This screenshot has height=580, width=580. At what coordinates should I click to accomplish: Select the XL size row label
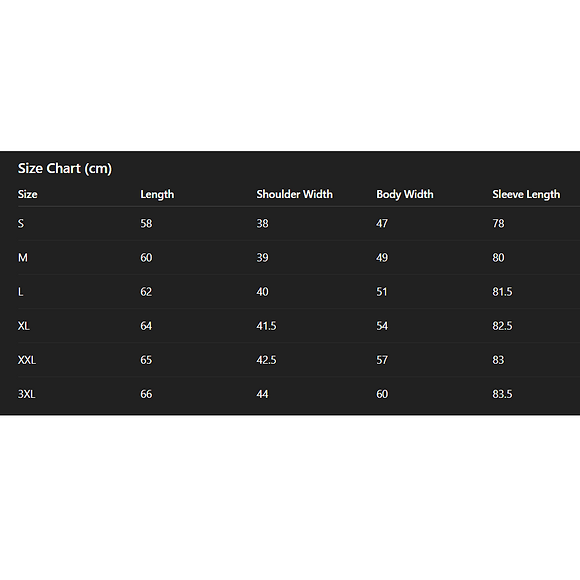click(24, 326)
